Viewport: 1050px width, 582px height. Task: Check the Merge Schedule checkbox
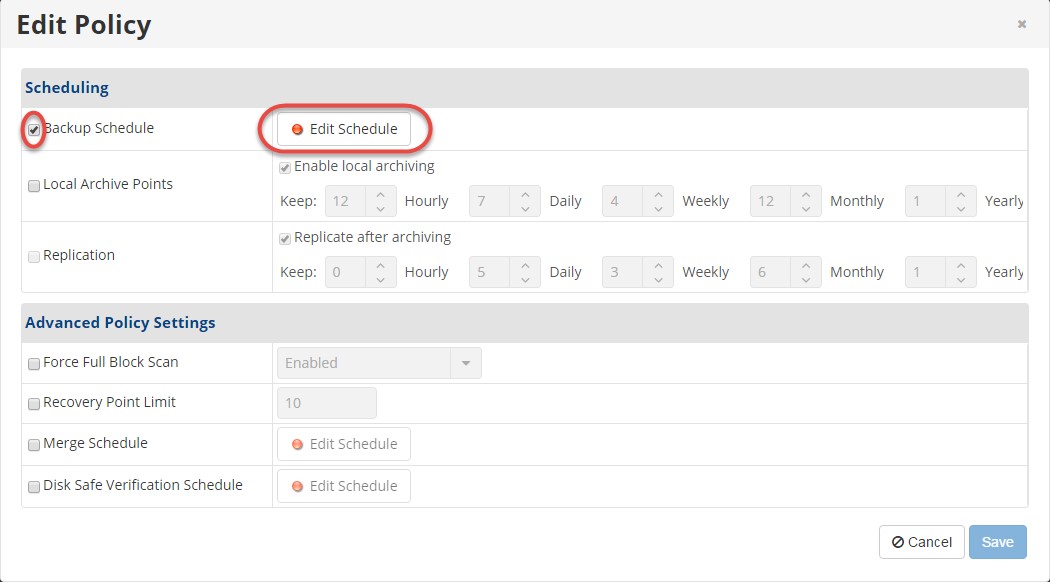tap(33, 445)
